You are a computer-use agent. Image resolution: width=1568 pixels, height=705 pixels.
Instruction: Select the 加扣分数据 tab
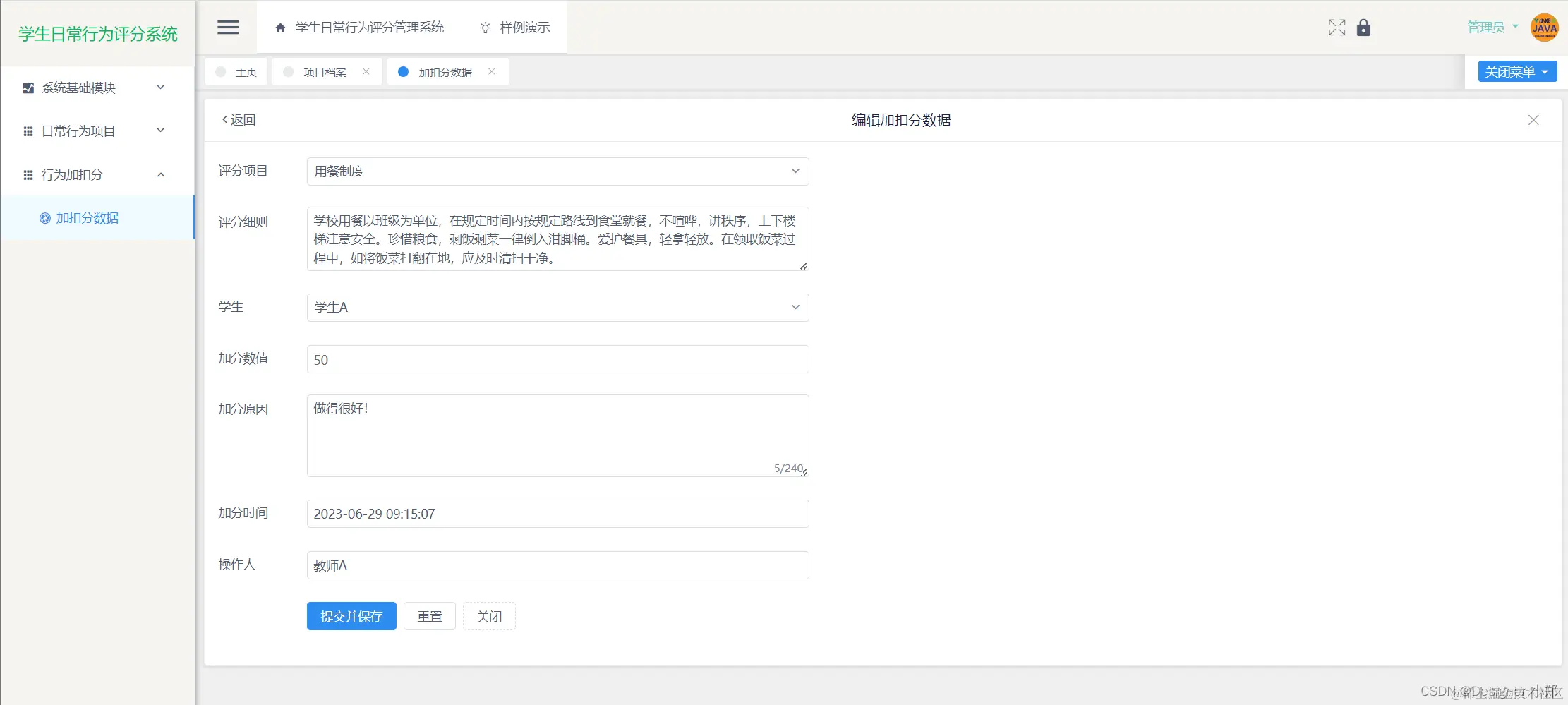448,72
